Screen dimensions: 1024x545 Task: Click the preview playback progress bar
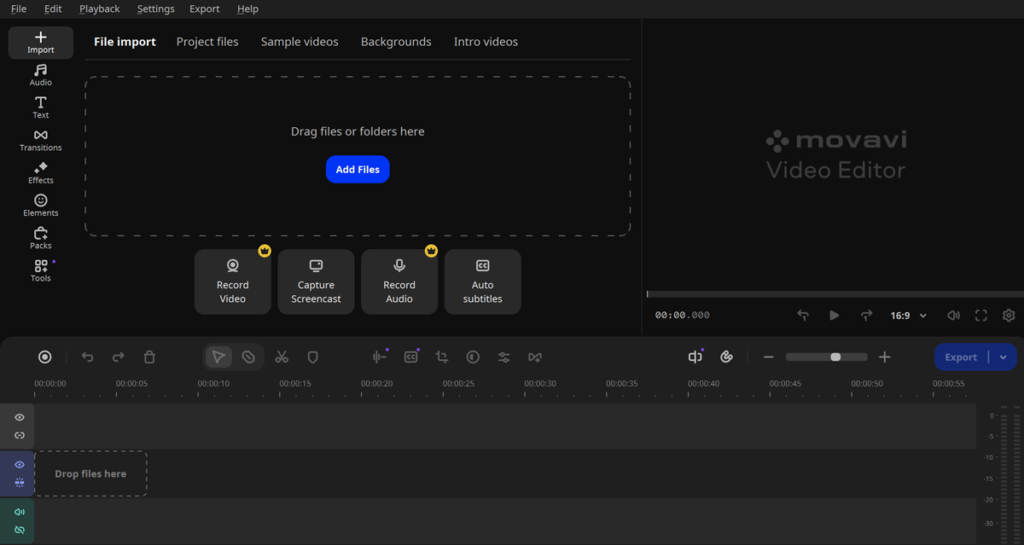[835, 294]
